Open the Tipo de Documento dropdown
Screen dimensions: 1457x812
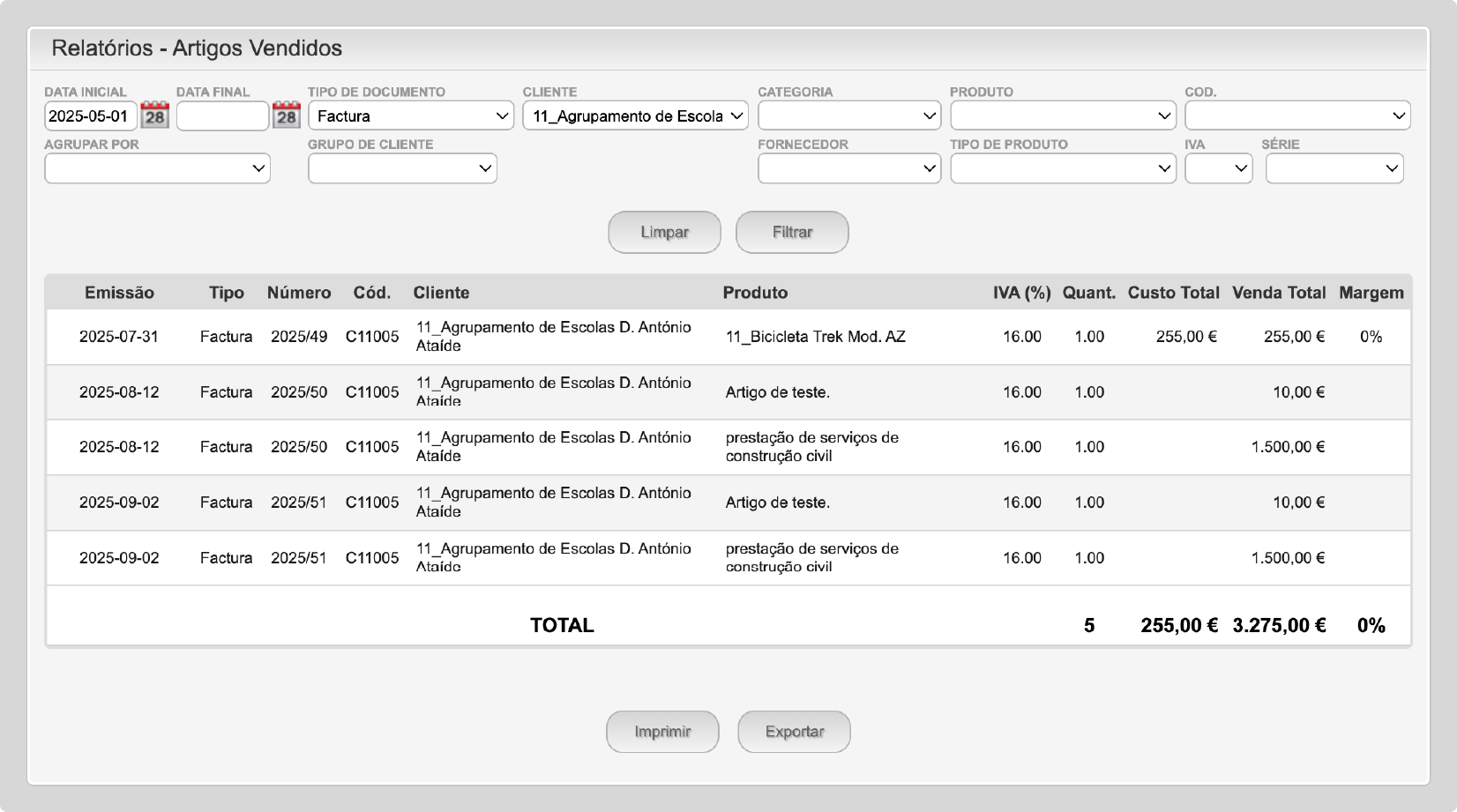(x=411, y=115)
